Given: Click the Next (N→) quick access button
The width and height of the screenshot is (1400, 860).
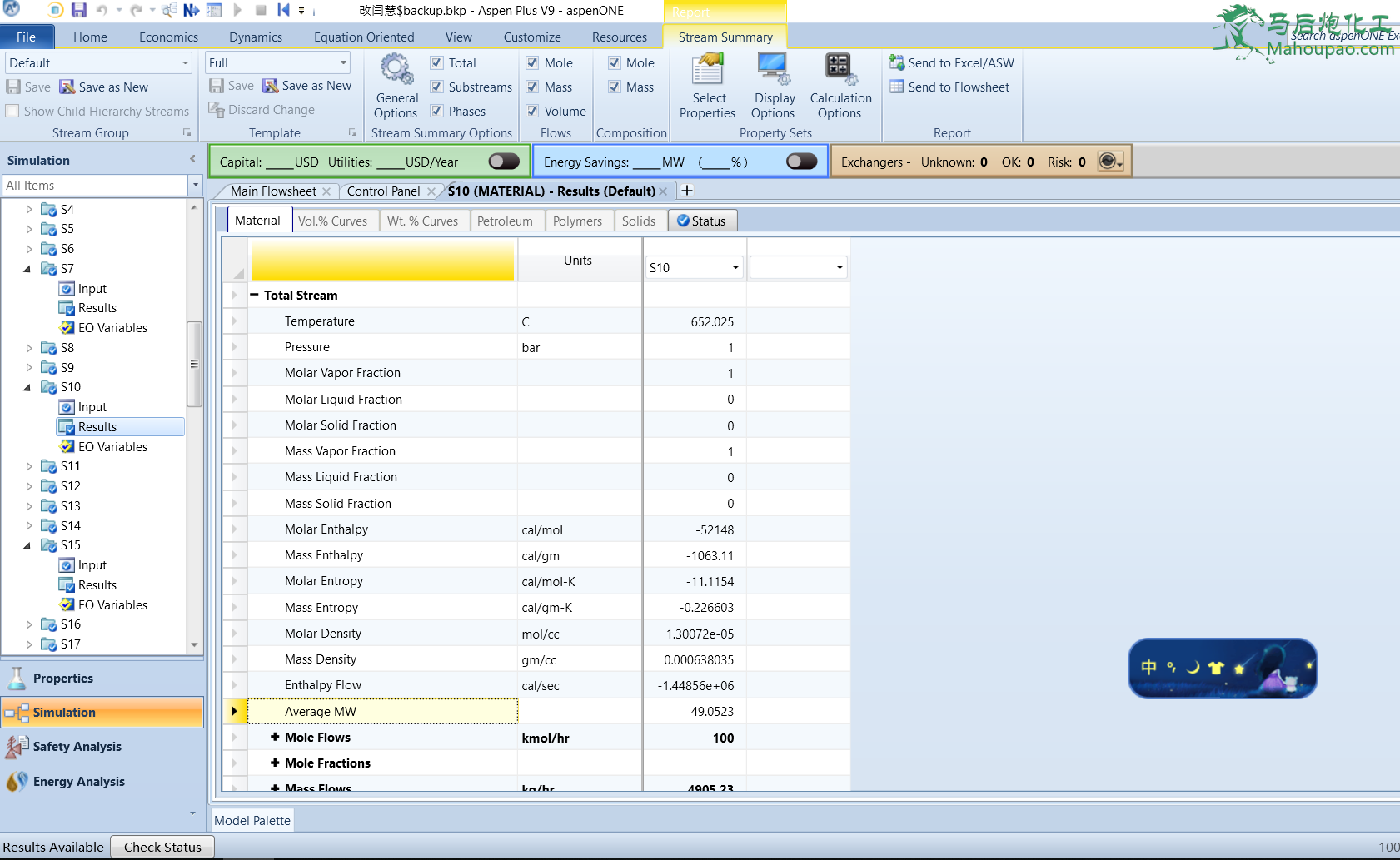Looking at the screenshot, I should click(x=192, y=10).
